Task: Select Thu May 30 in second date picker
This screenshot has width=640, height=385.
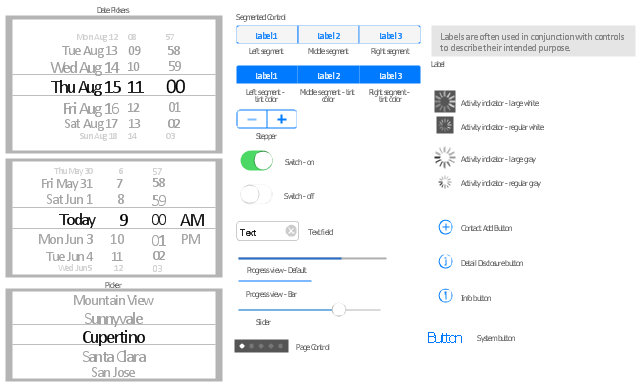Action: point(73,171)
